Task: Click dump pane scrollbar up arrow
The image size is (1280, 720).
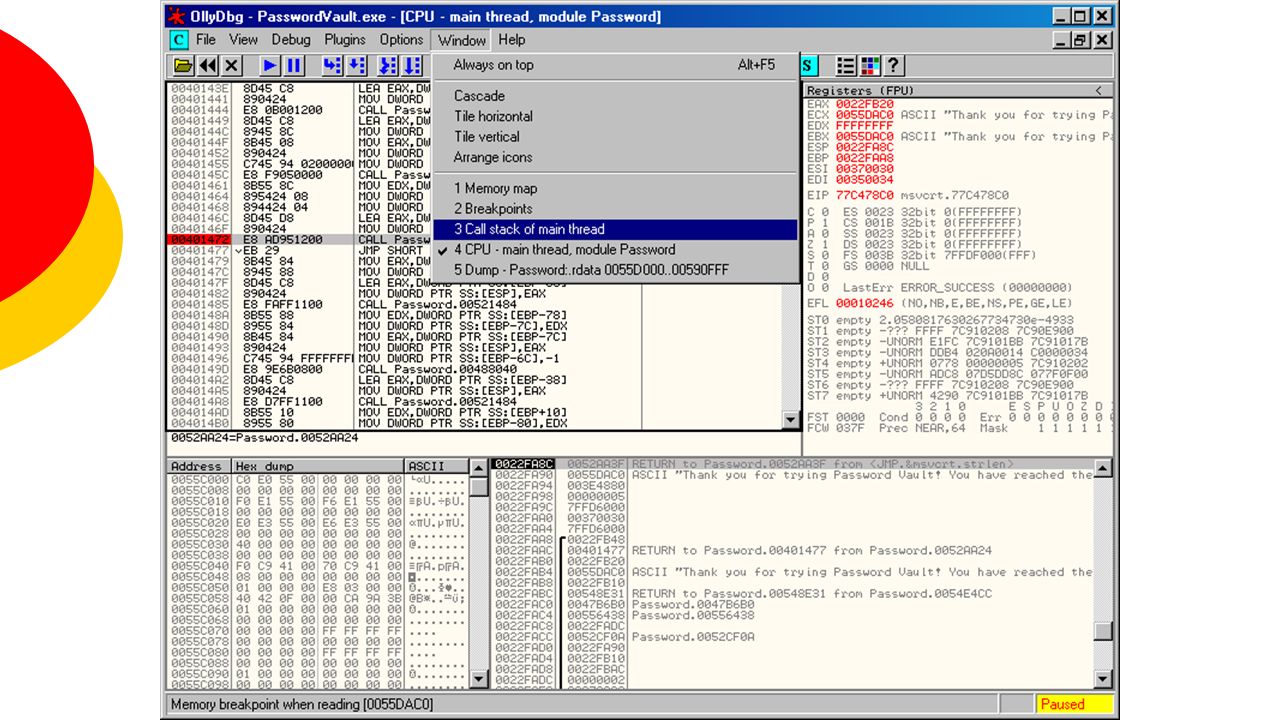Action: tap(479, 468)
